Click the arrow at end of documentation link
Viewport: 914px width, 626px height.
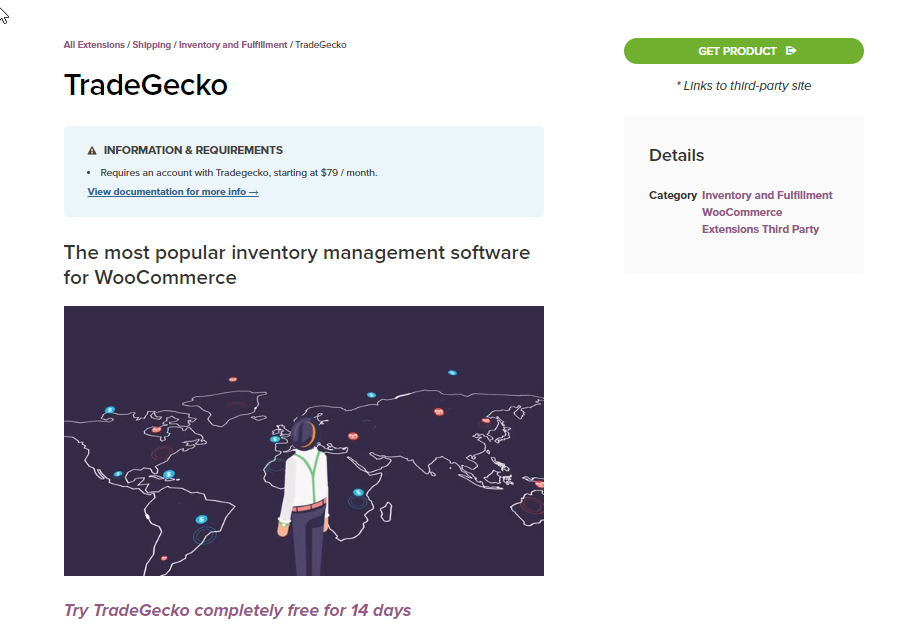[x=253, y=192]
